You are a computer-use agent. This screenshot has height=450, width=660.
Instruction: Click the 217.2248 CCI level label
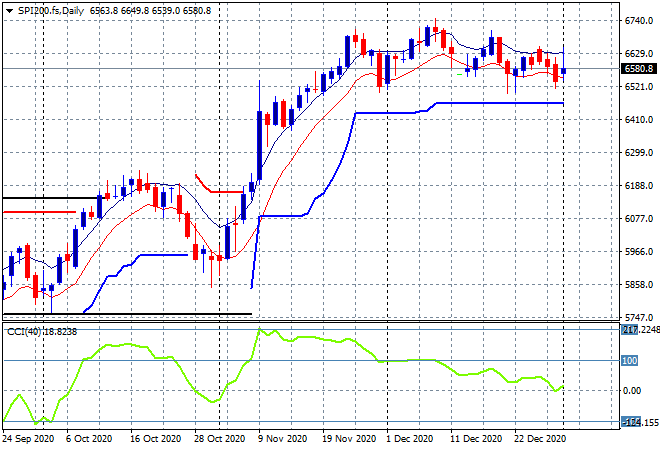[x=640, y=330]
